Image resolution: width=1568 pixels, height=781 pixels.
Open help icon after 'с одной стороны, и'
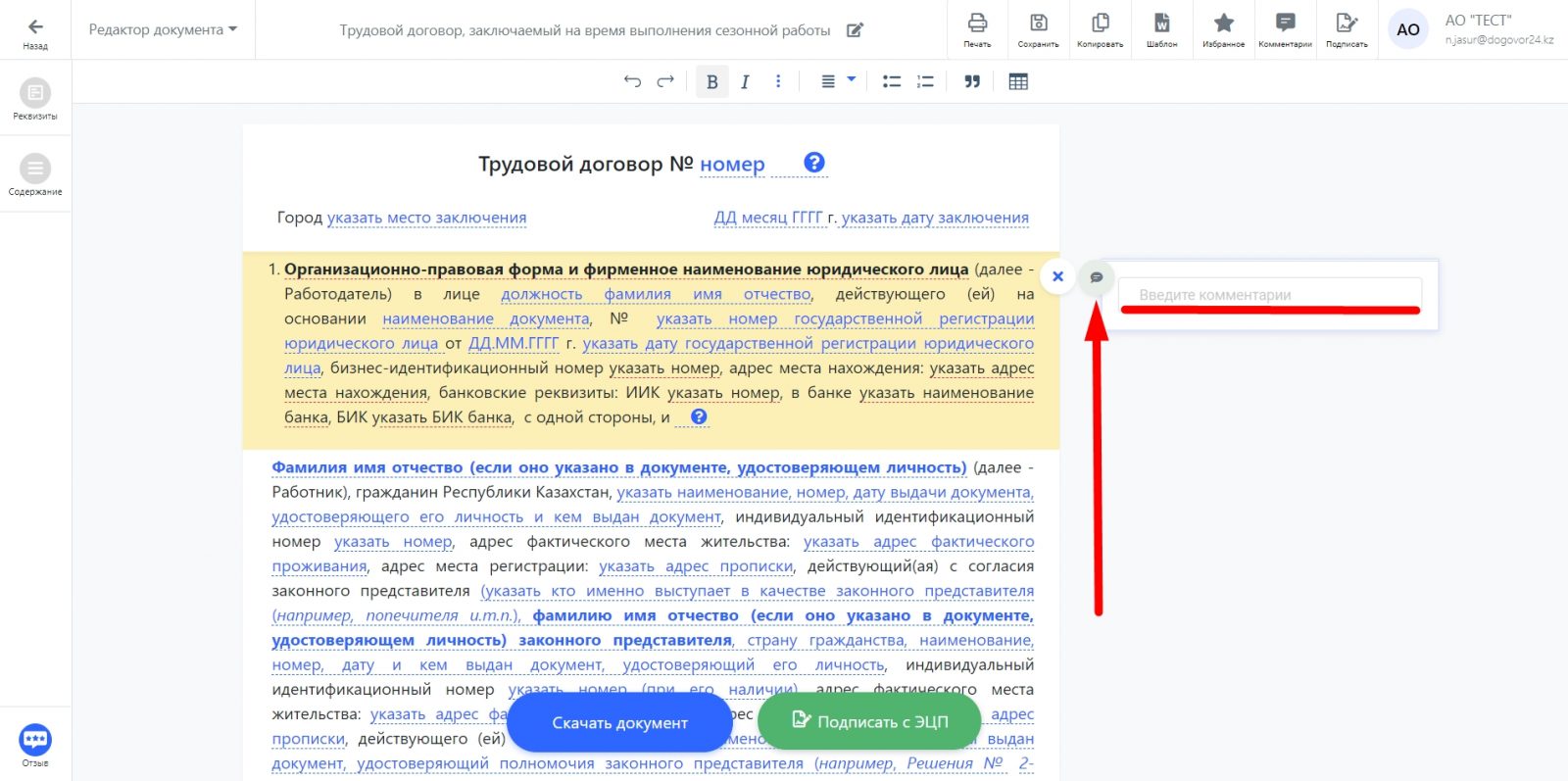click(699, 416)
